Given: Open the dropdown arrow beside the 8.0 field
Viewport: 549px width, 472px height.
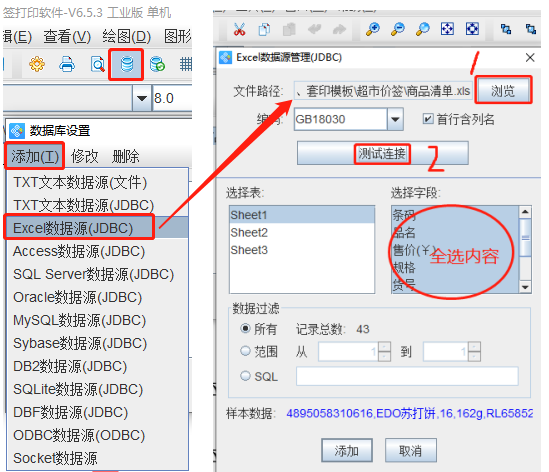Looking at the screenshot, I should tap(142, 98).
